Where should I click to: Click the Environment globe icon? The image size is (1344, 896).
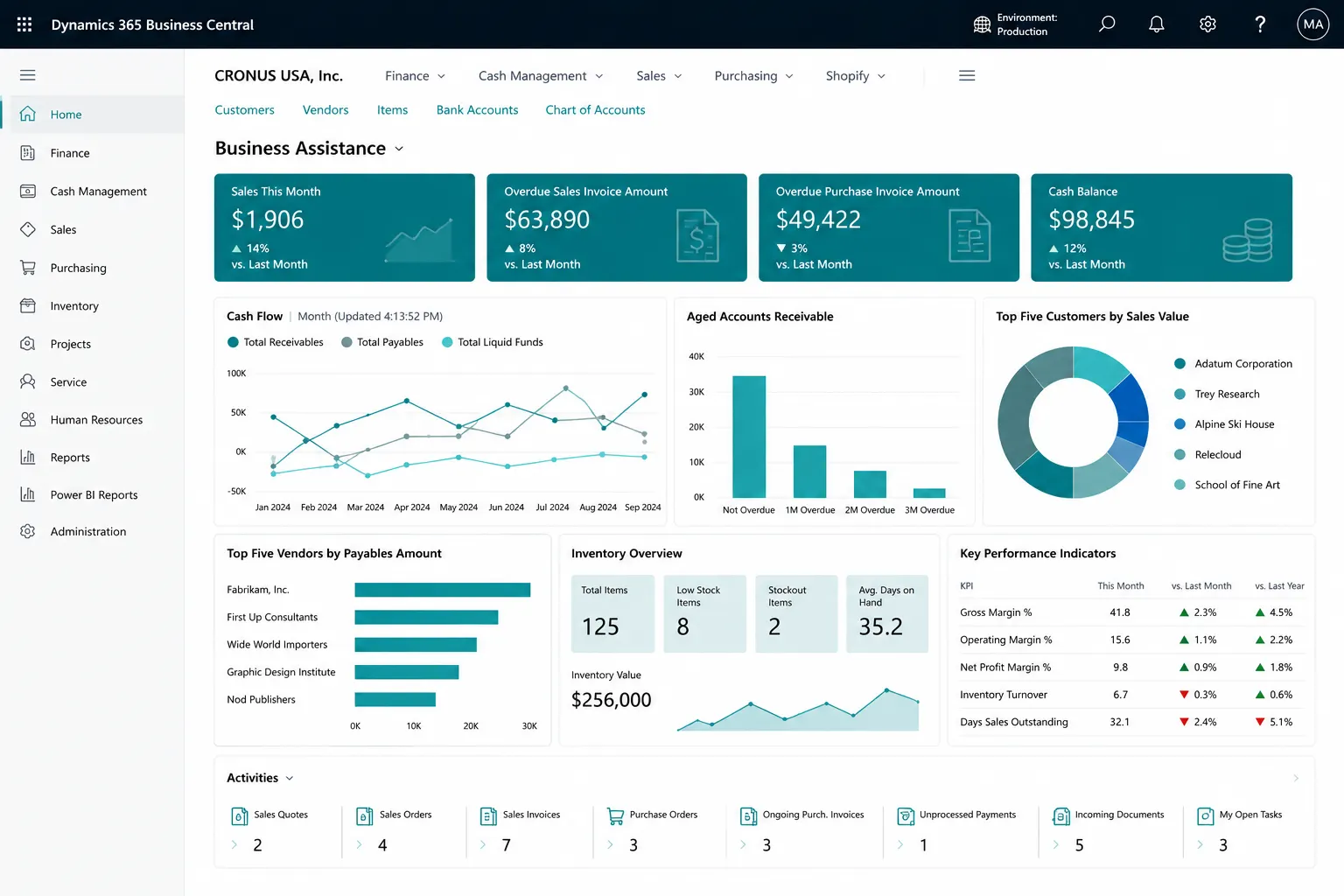[983, 24]
